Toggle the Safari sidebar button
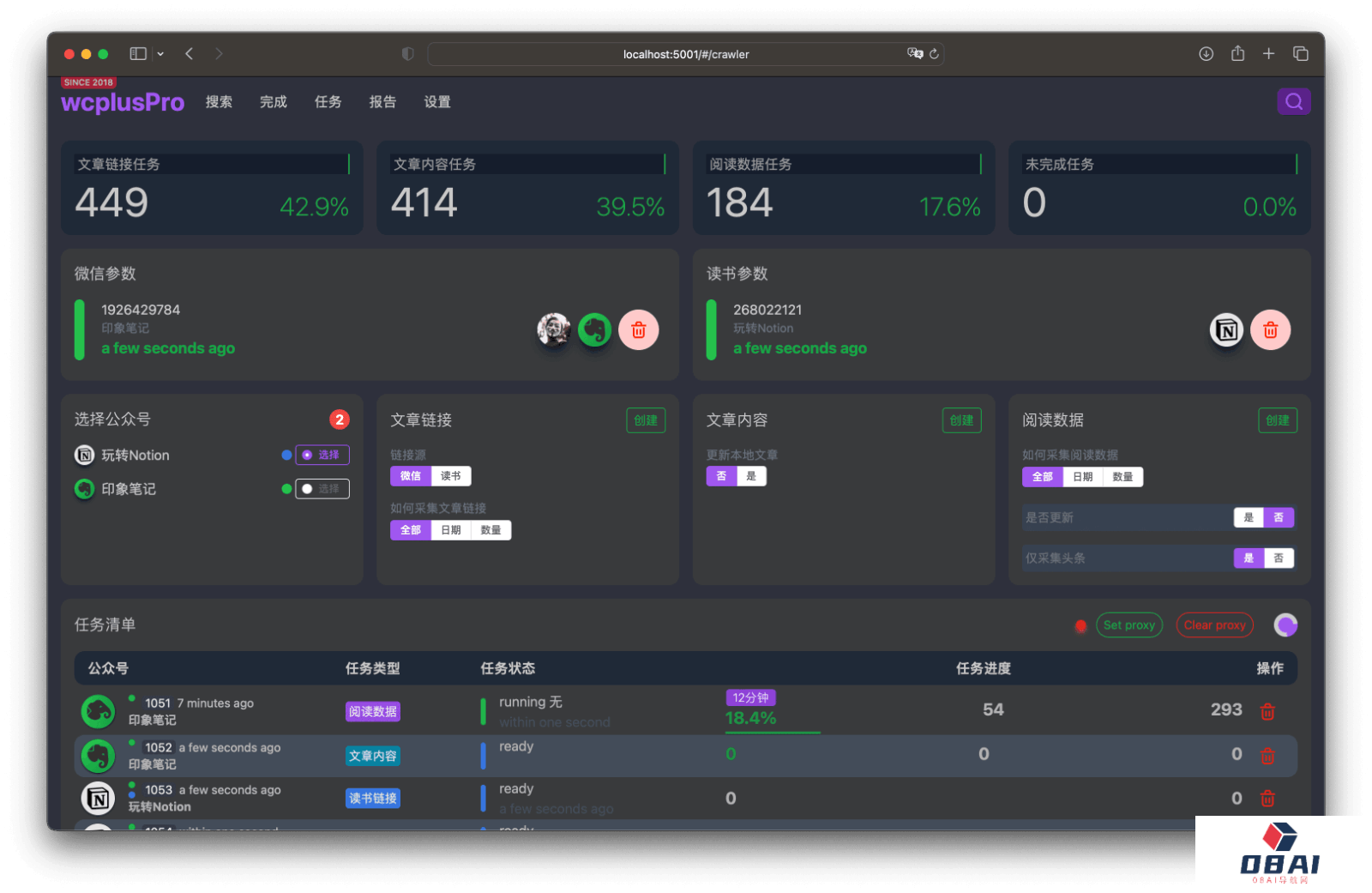Image resolution: width=1372 pixels, height=893 pixels. pos(138,53)
